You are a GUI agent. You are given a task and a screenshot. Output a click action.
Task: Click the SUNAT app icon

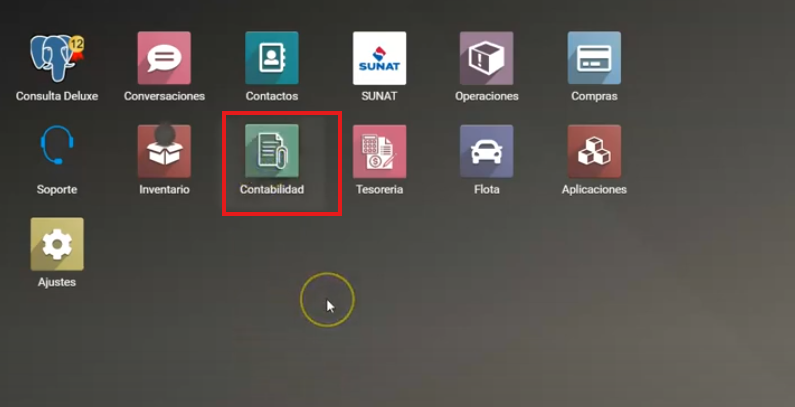coord(379,58)
